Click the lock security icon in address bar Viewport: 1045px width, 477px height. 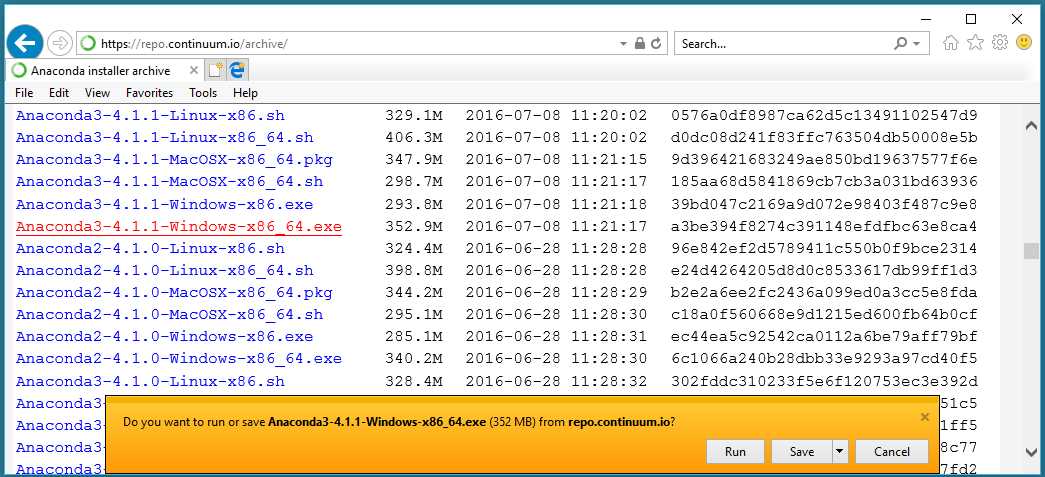click(640, 43)
